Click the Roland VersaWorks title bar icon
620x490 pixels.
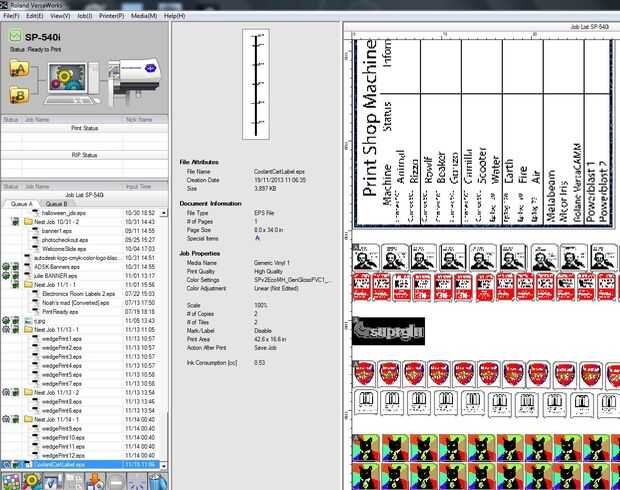(4, 5)
